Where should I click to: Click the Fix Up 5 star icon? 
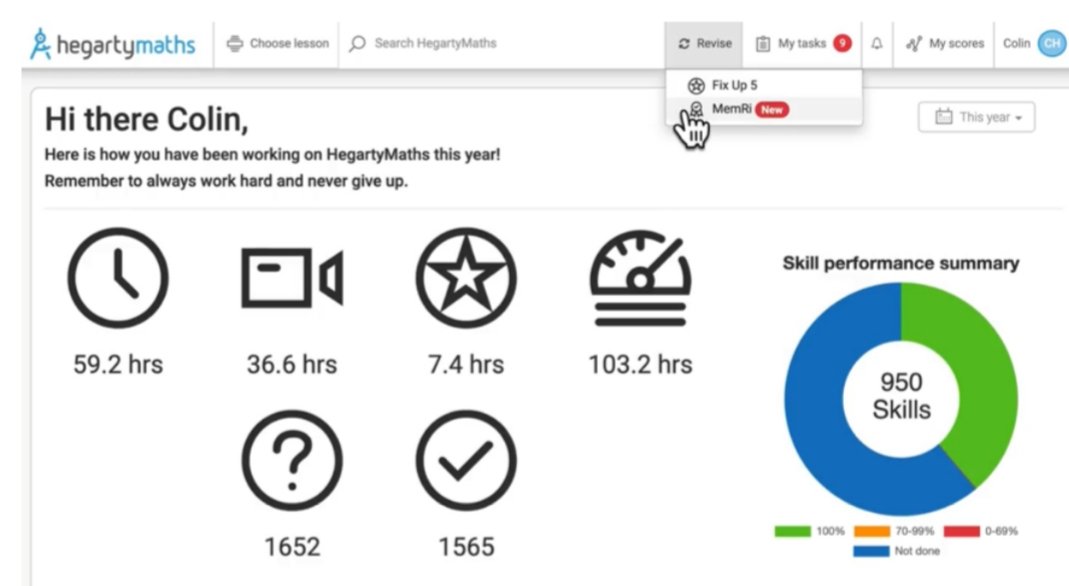[x=695, y=85]
